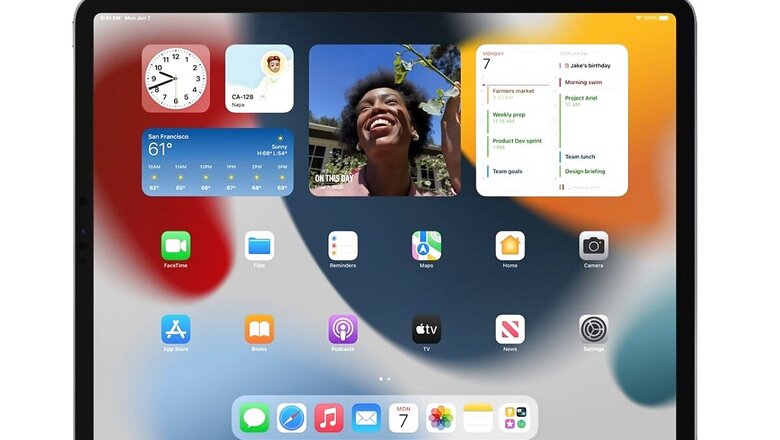Open Calendar icon in the dock
This screenshot has height=440, width=780.
click(403, 418)
